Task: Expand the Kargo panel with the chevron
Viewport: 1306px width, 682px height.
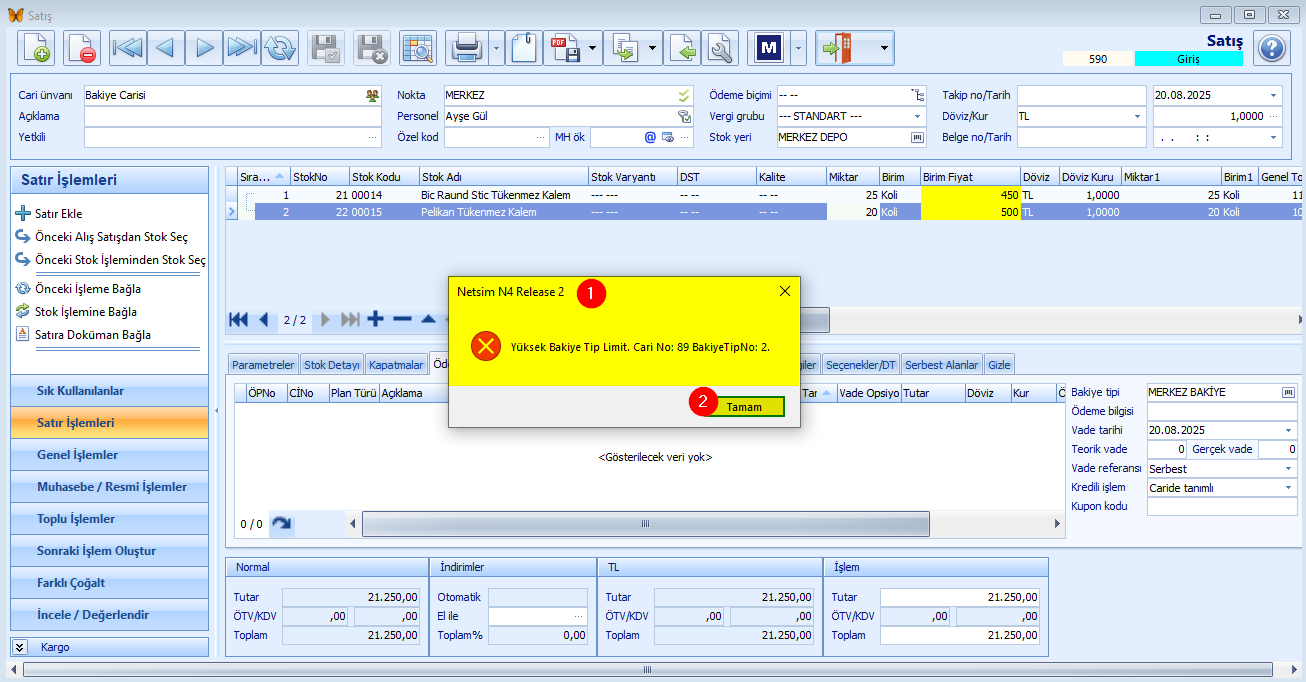Action: (19, 647)
